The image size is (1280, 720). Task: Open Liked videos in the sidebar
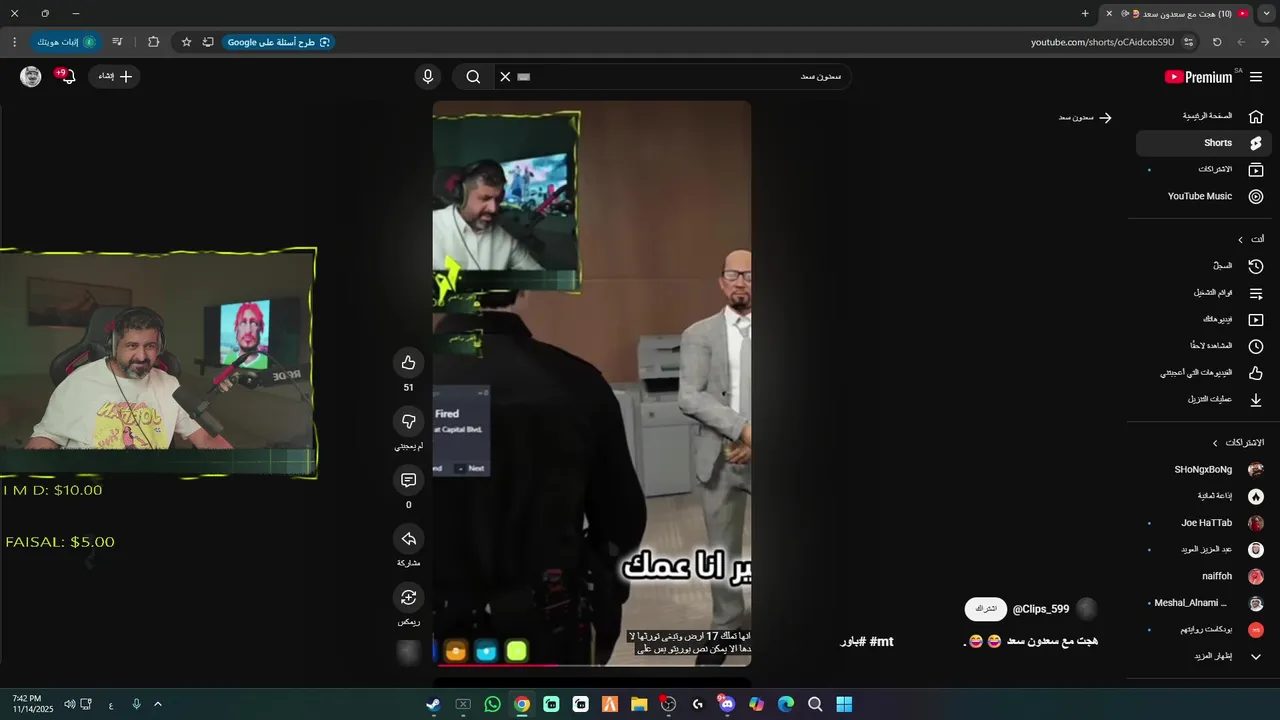coord(1204,373)
